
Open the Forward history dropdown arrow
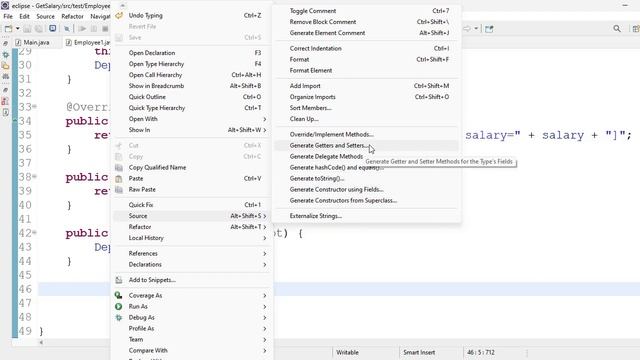tap(476, 29)
